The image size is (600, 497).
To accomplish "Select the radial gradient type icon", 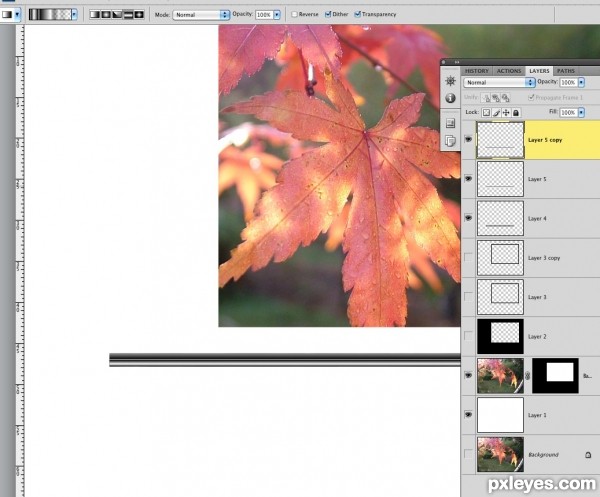I will click(106, 15).
